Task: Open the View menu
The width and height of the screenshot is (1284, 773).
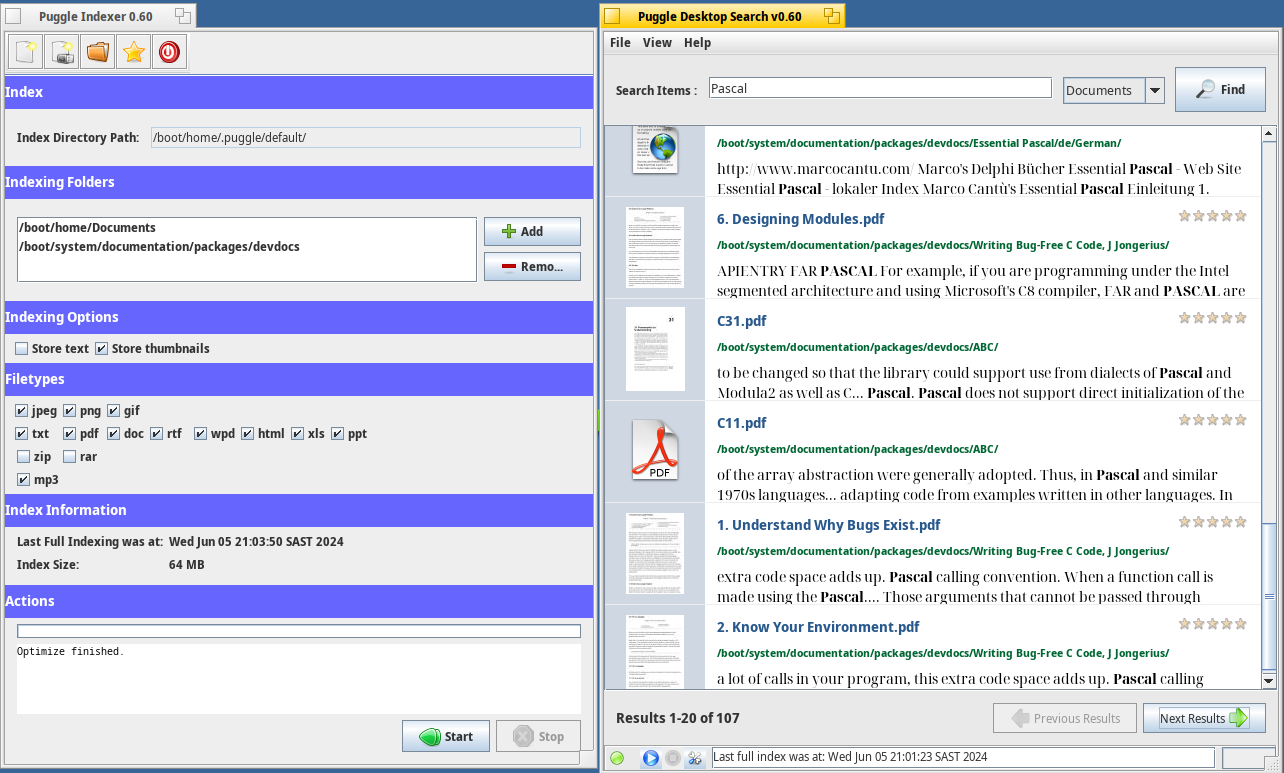Action: (657, 43)
